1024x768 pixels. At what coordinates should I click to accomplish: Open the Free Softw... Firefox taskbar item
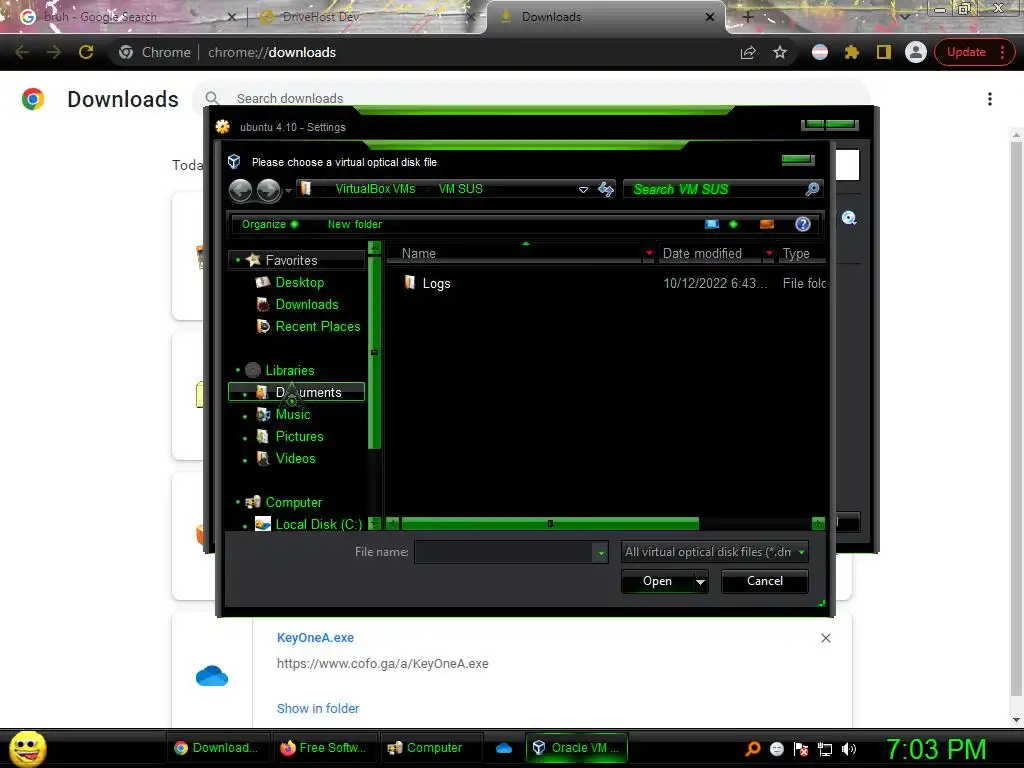pyautogui.click(x=323, y=748)
